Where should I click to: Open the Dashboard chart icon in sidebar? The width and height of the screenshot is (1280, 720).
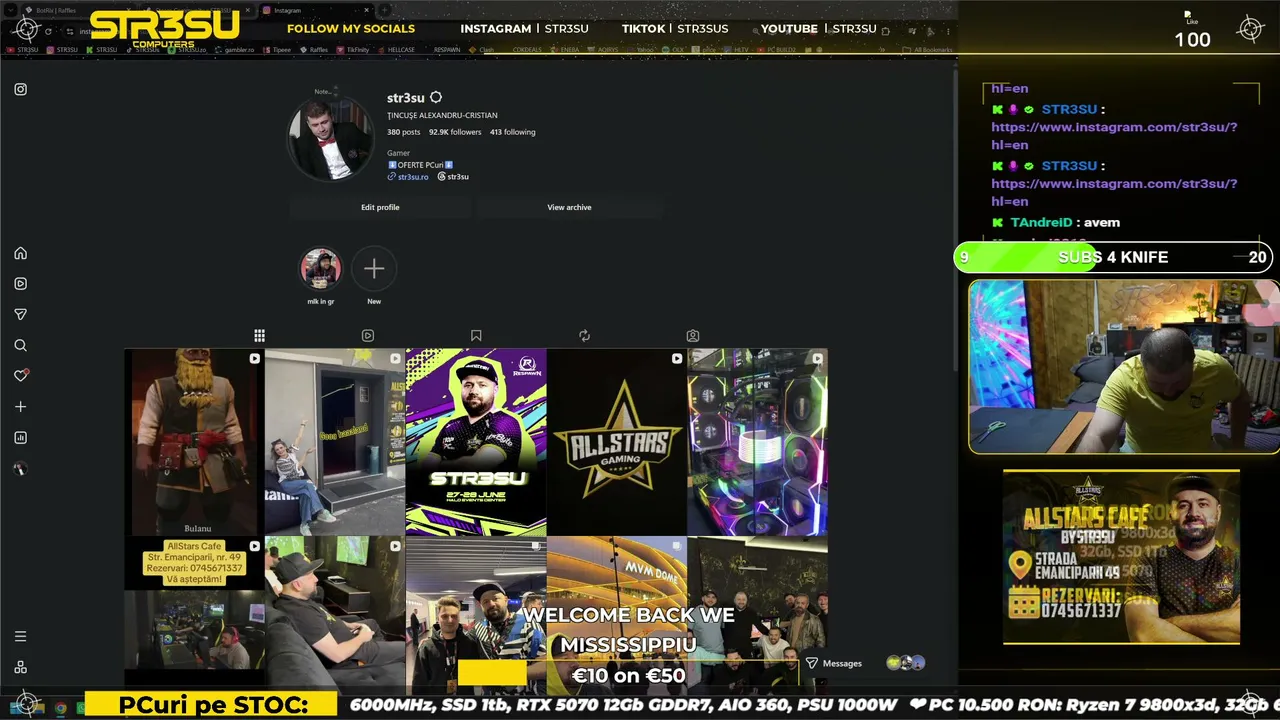(x=20, y=438)
